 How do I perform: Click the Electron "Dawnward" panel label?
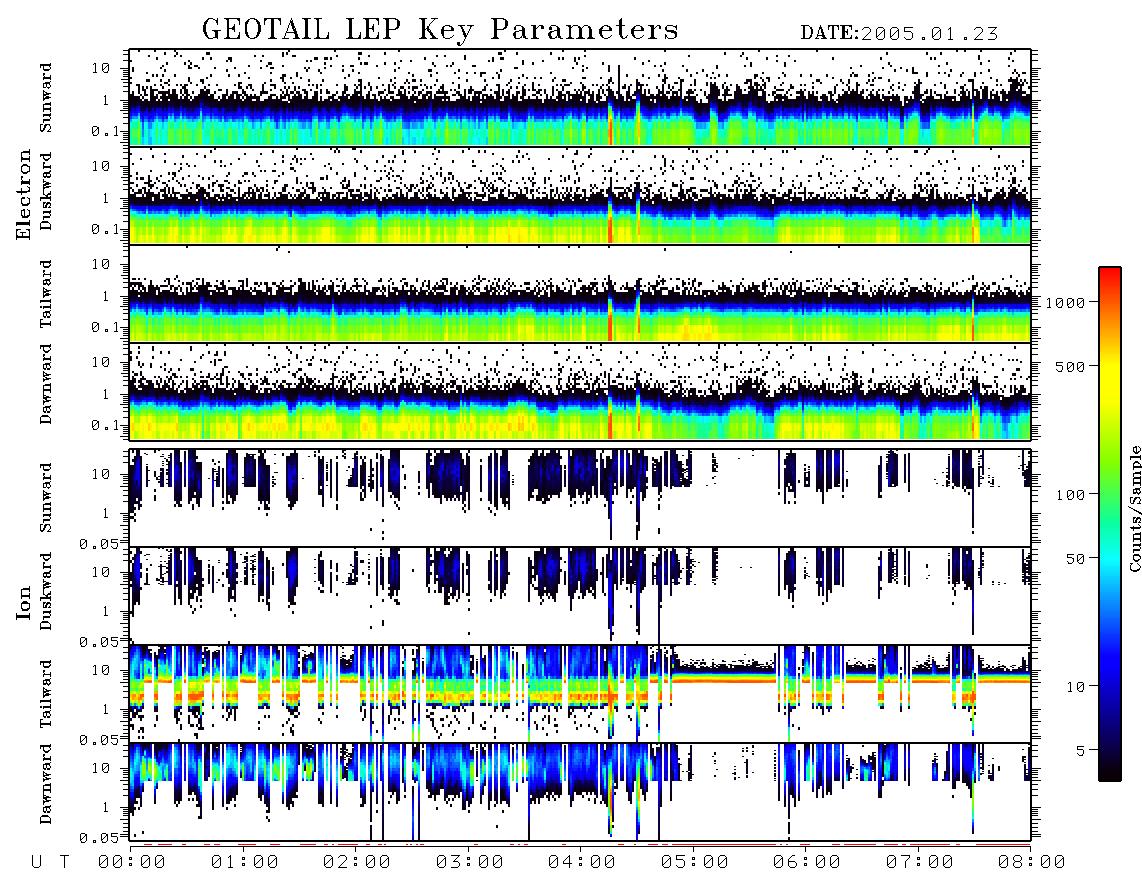46,384
